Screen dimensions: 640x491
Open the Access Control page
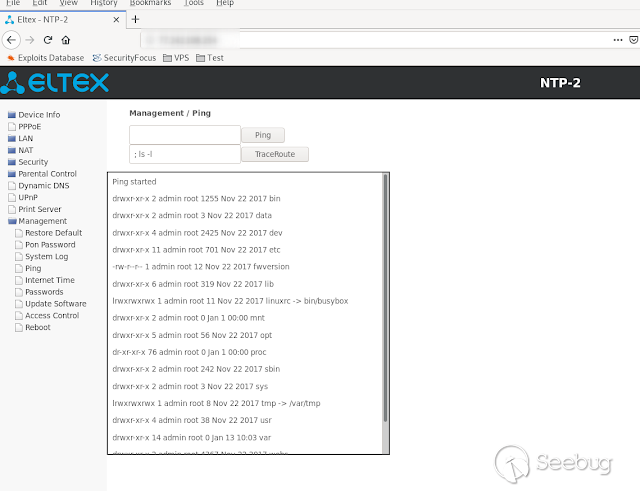(47, 316)
